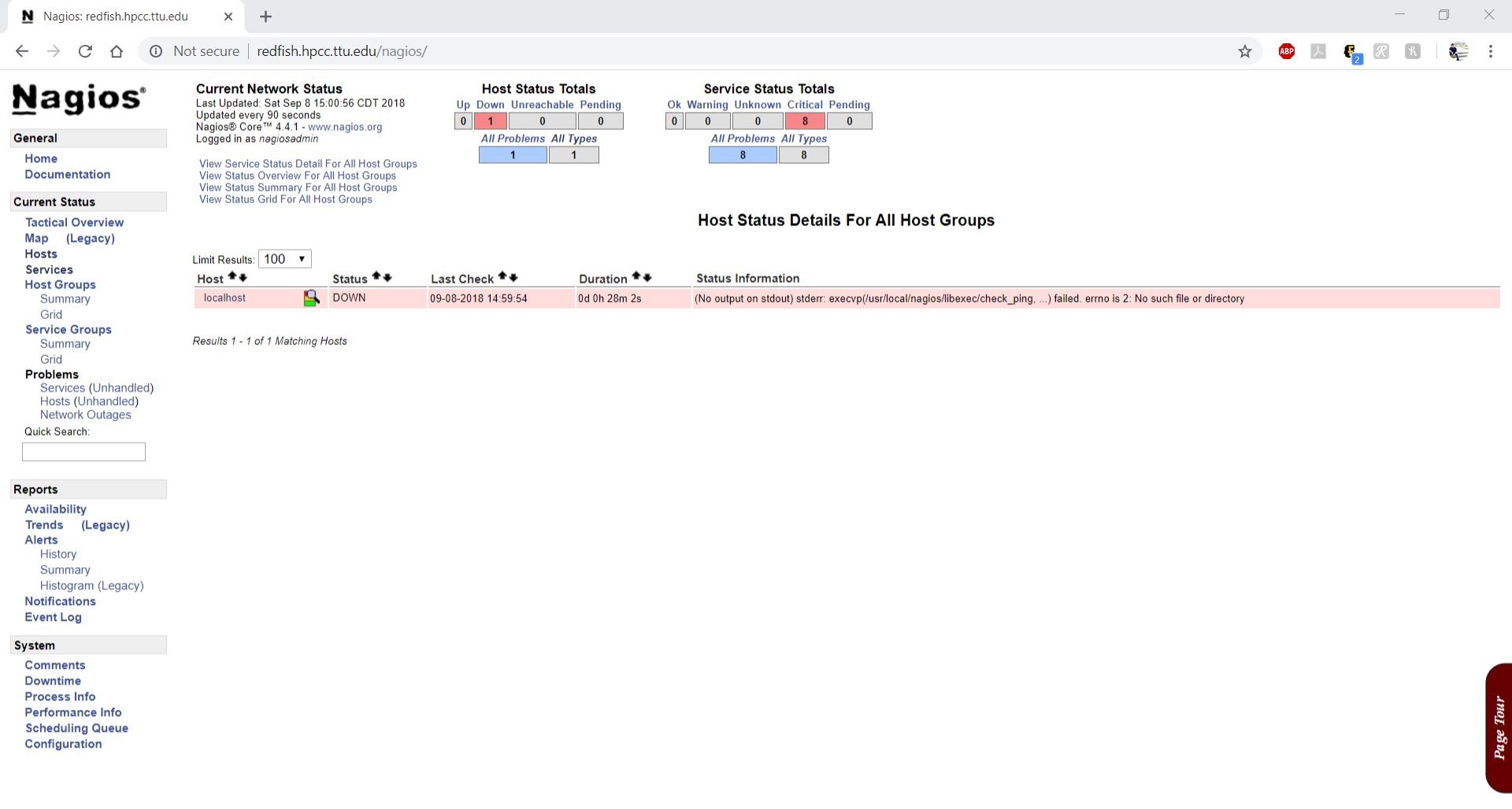View Service Status Detail For All Host Groups

coord(308,164)
